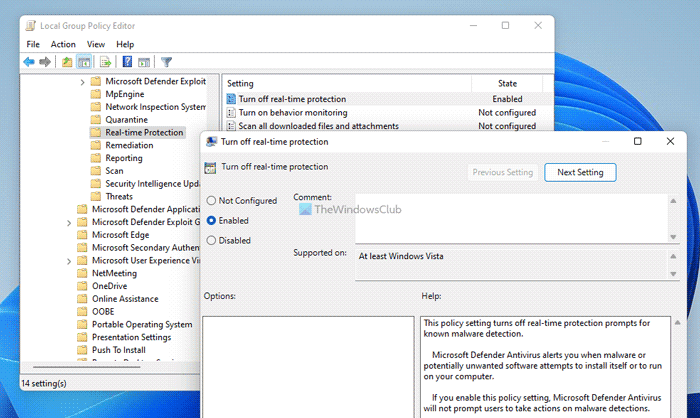Click the Not configured state for behavior monitoring

click(507, 113)
